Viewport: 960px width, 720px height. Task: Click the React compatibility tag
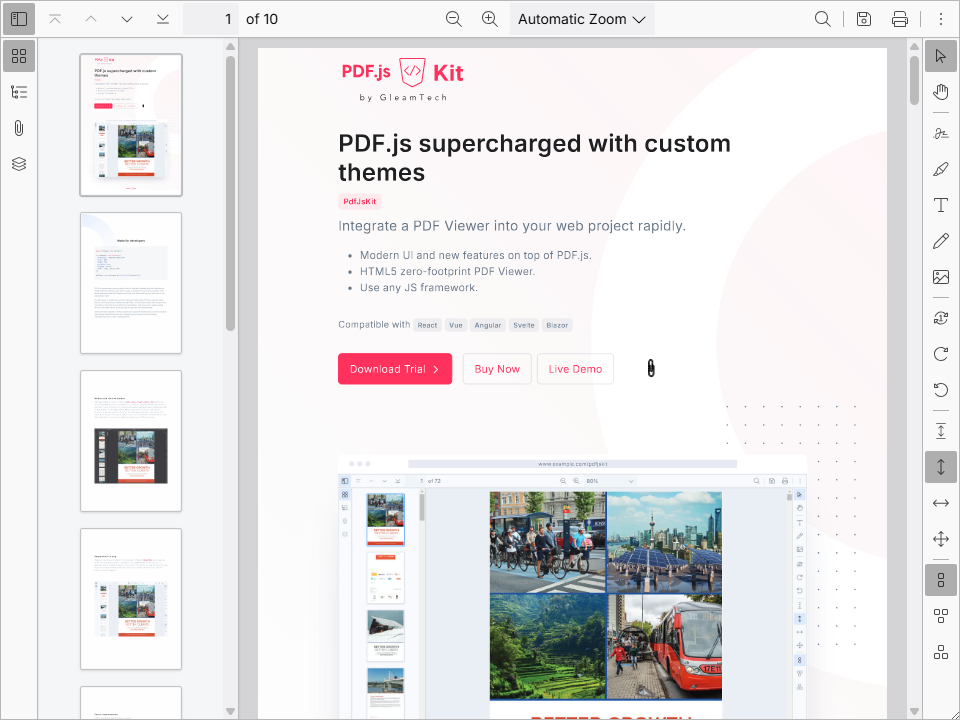427,325
